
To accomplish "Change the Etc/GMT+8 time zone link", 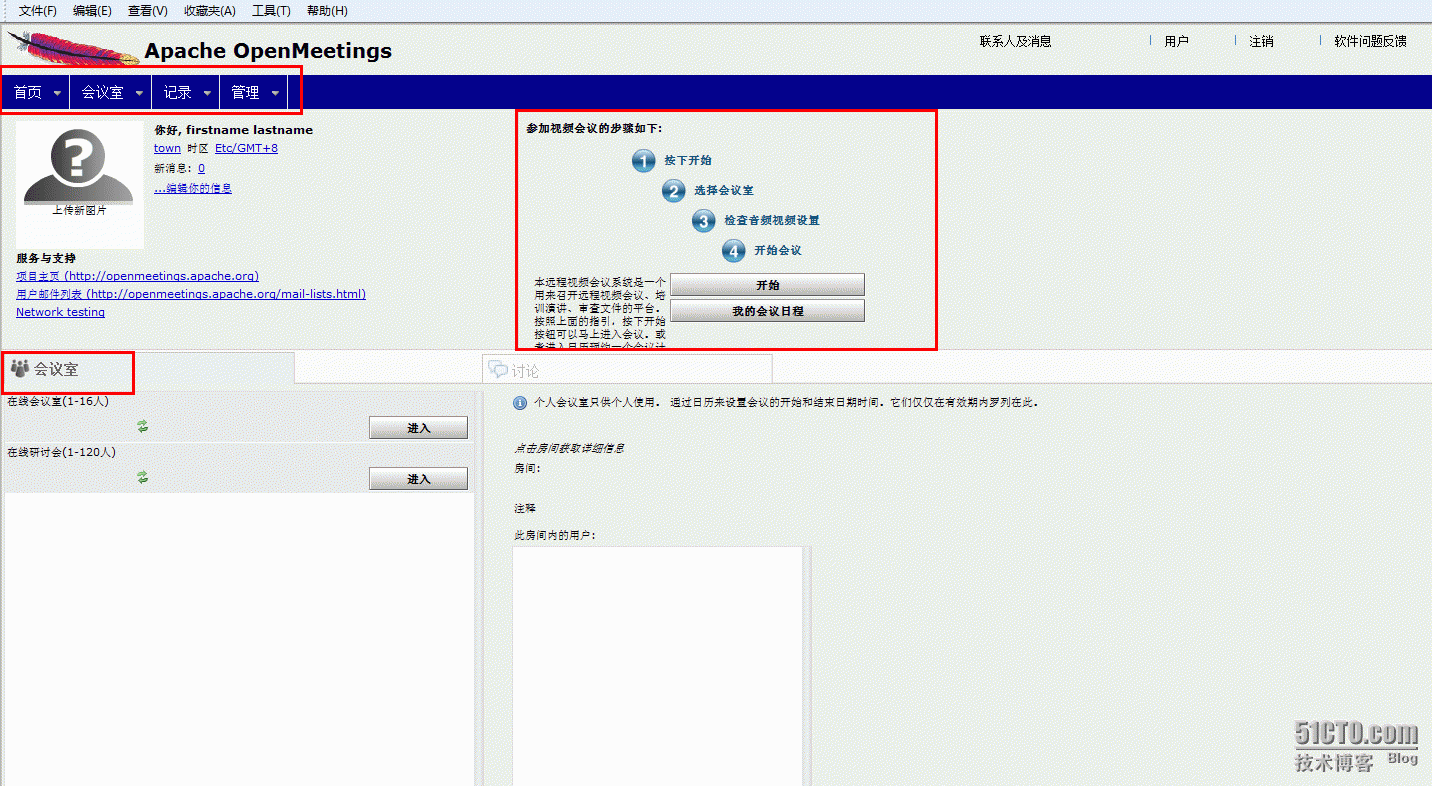I will click(x=246, y=148).
